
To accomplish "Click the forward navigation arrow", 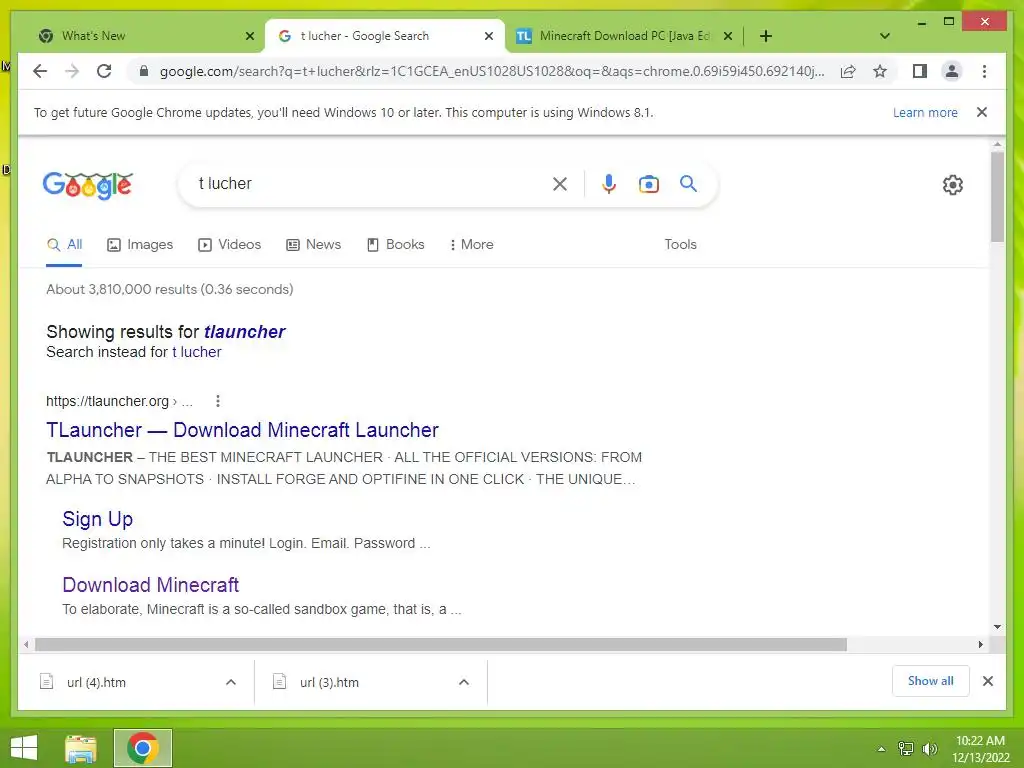I will 72,71.
